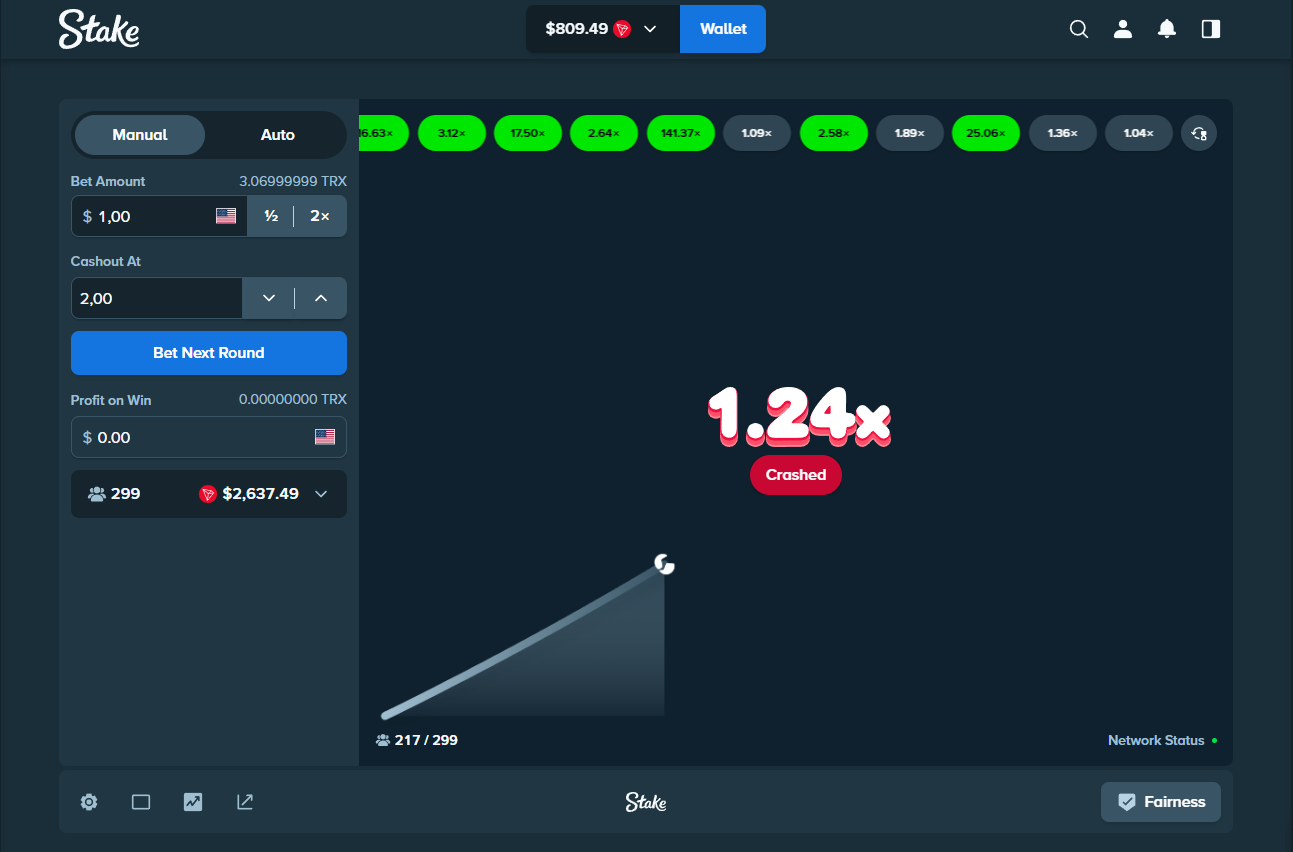Screen dimensions: 1293x852
Task: Click the 0.00000000 TRX profit value
Action: pyautogui.click(x=293, y=399)
